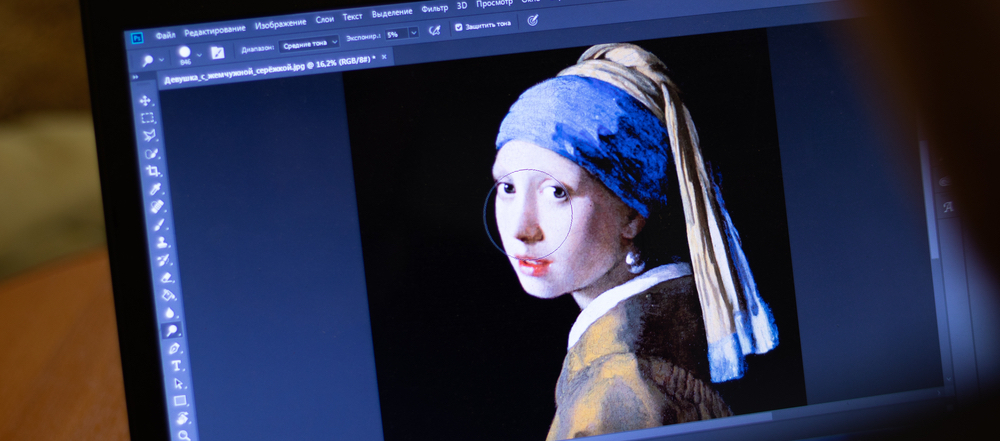The width and height of the screenshot is (1000, 441).
Task: Close the Девушка_с_жемчужной_серёжкой.jpg document tab
Action: point(385,57)
